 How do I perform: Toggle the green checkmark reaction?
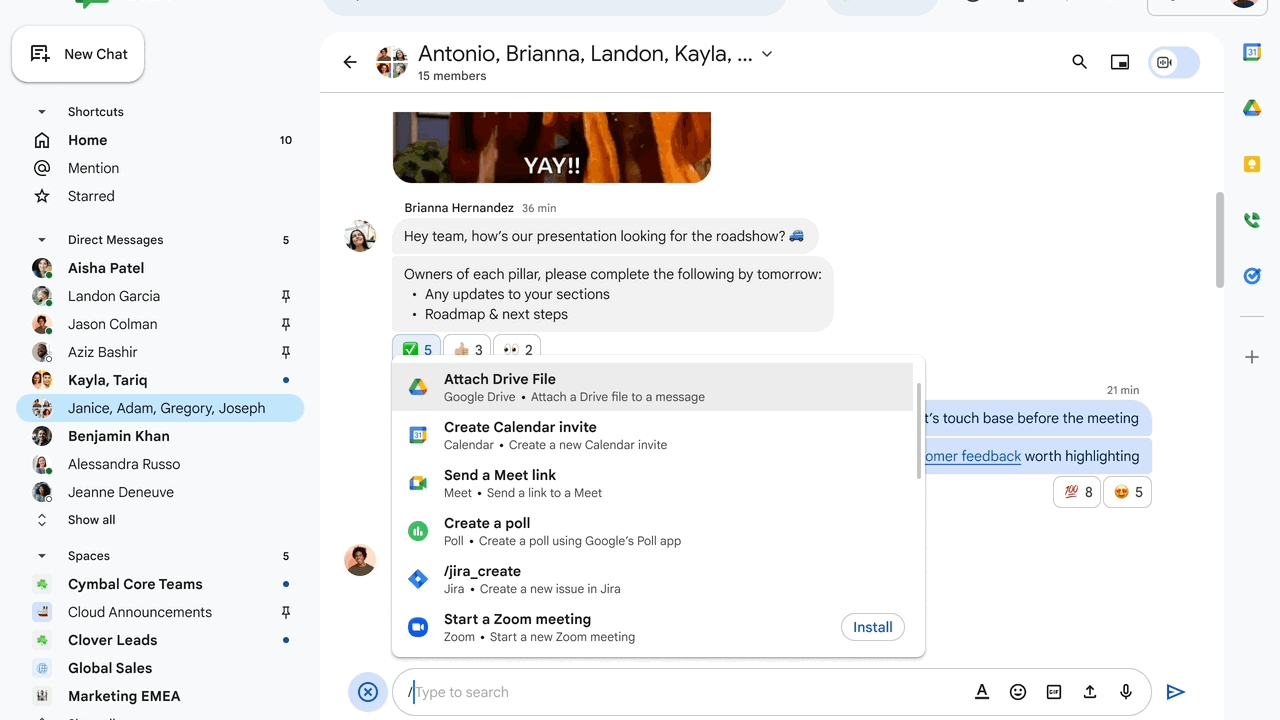click(x=416, y=349)
